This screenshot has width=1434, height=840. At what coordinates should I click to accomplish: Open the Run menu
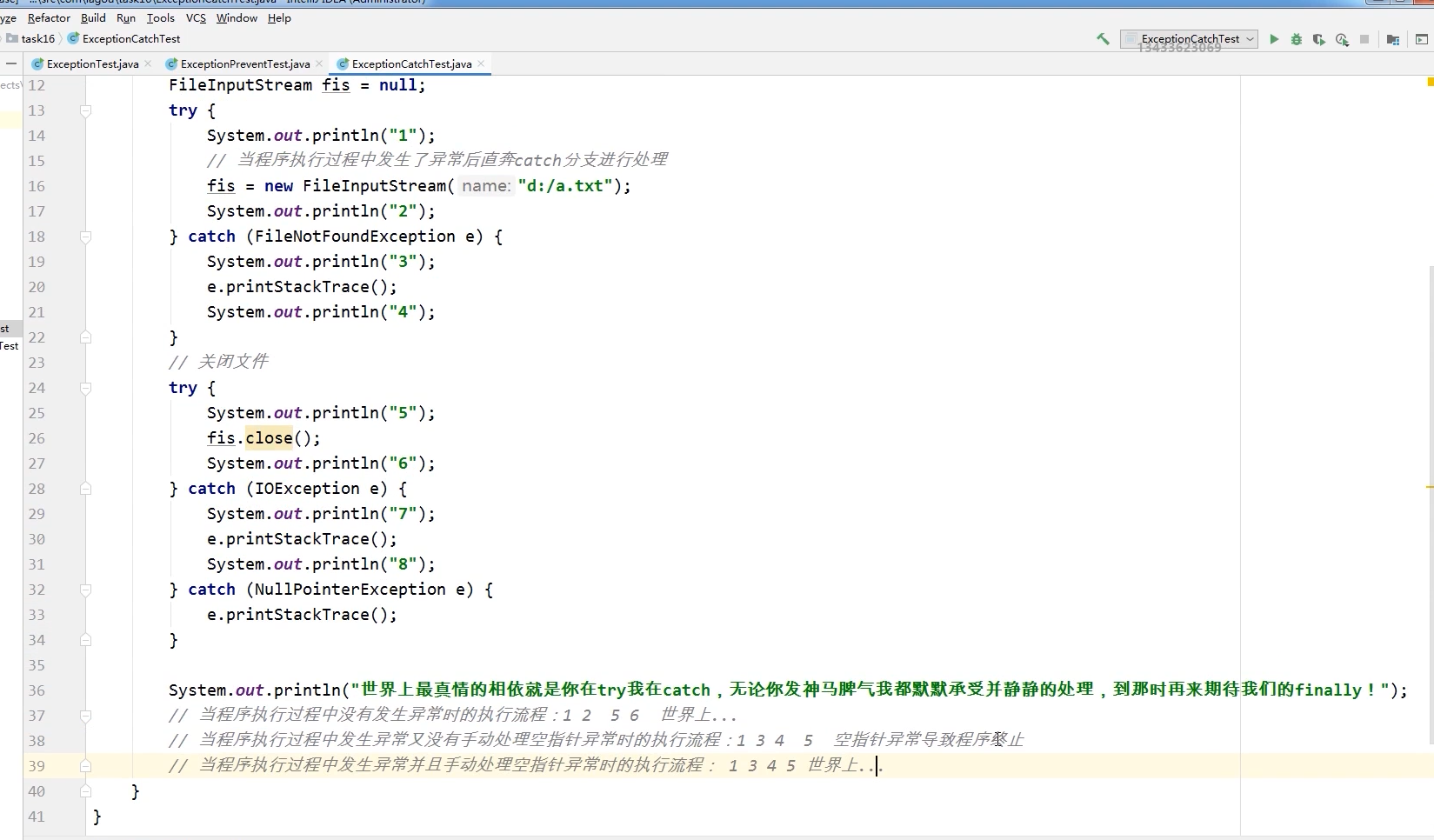[x=126, y=17]
